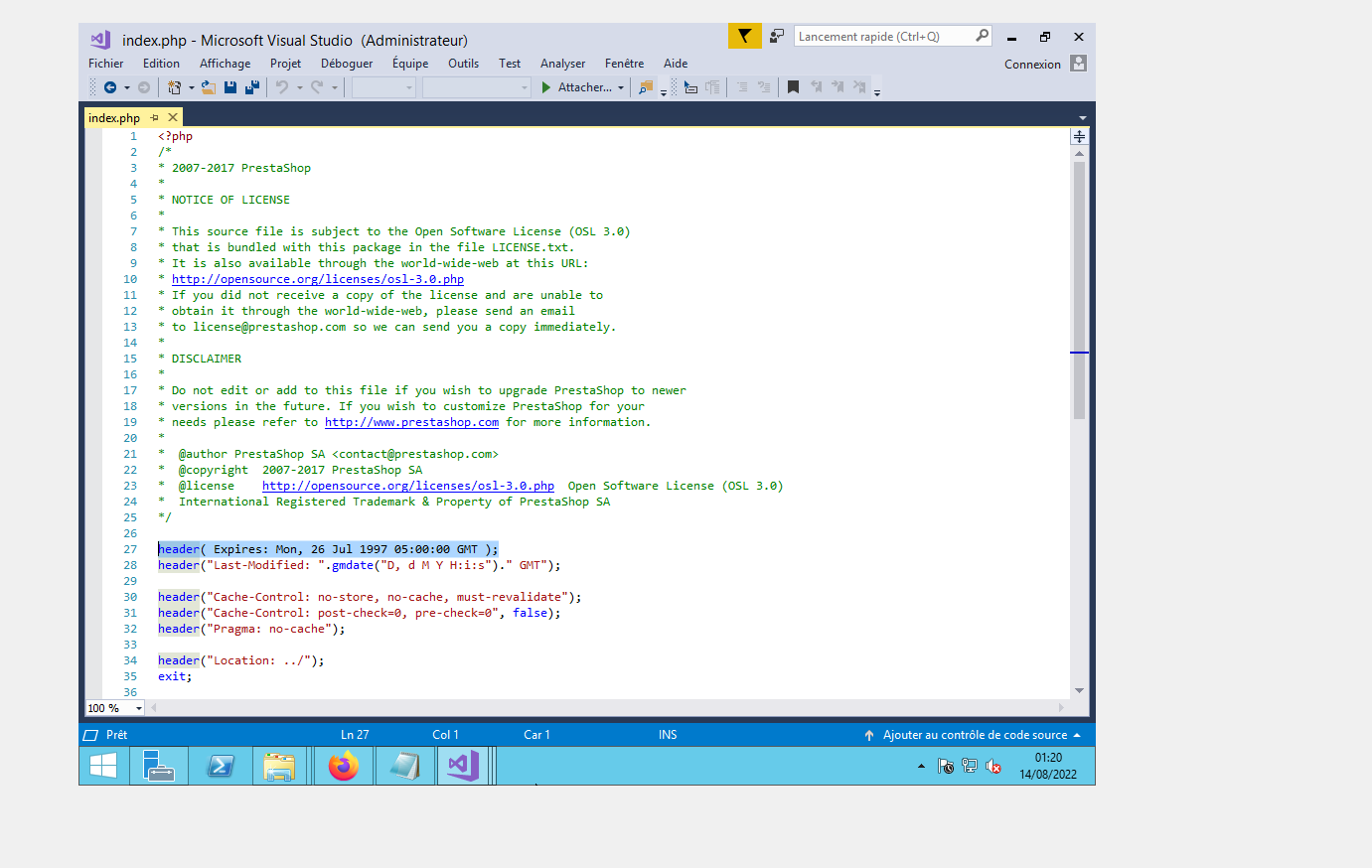Click the Undo arrow icon
This screenshot has height=868, width=1372.
click(282, 87)
